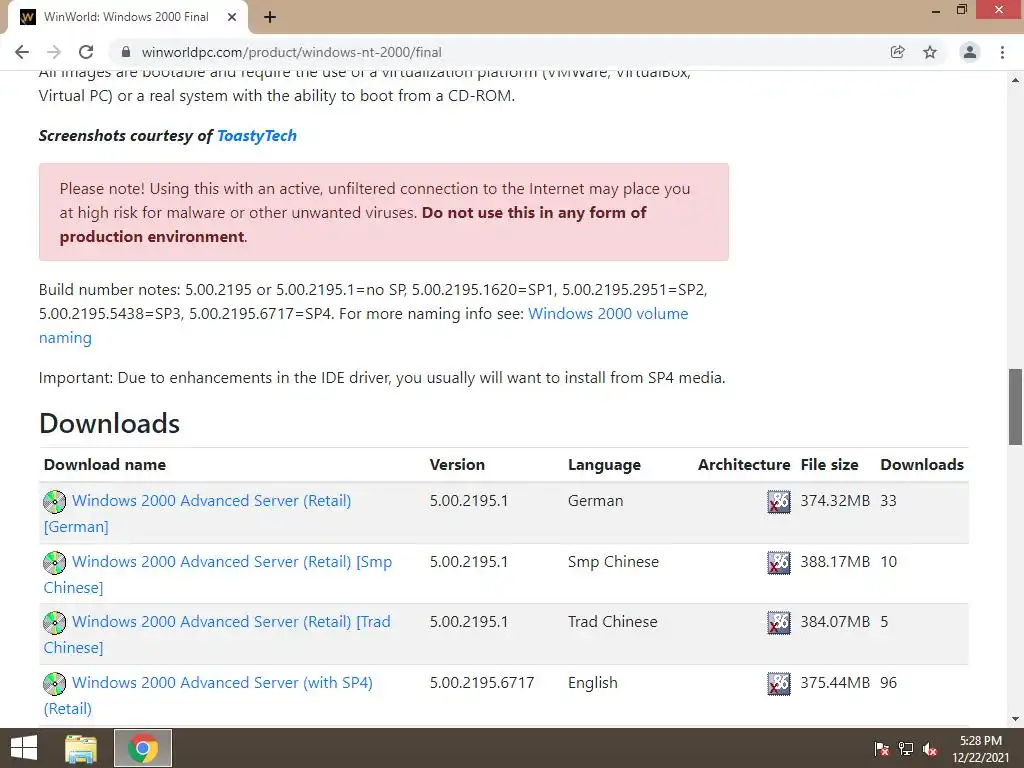
Task: Open the Windows Start button
Action: [x=24, y=748]
